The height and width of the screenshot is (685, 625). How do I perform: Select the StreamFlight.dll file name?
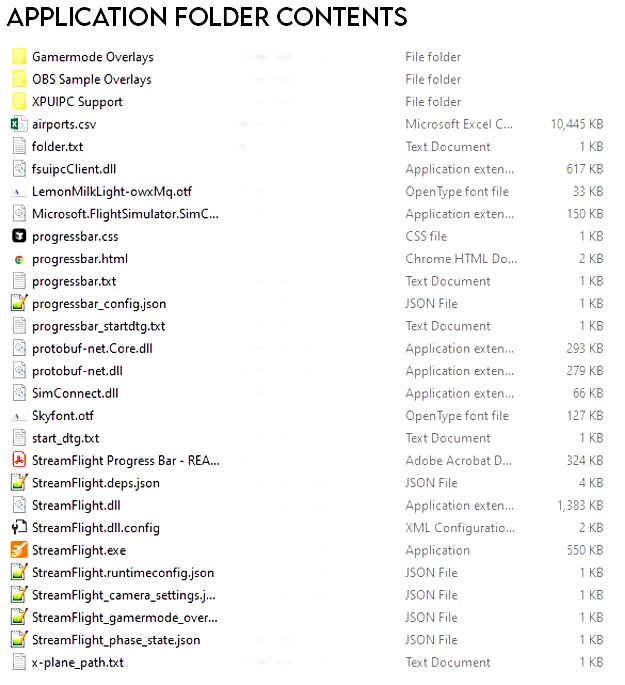tap(76, 505)
